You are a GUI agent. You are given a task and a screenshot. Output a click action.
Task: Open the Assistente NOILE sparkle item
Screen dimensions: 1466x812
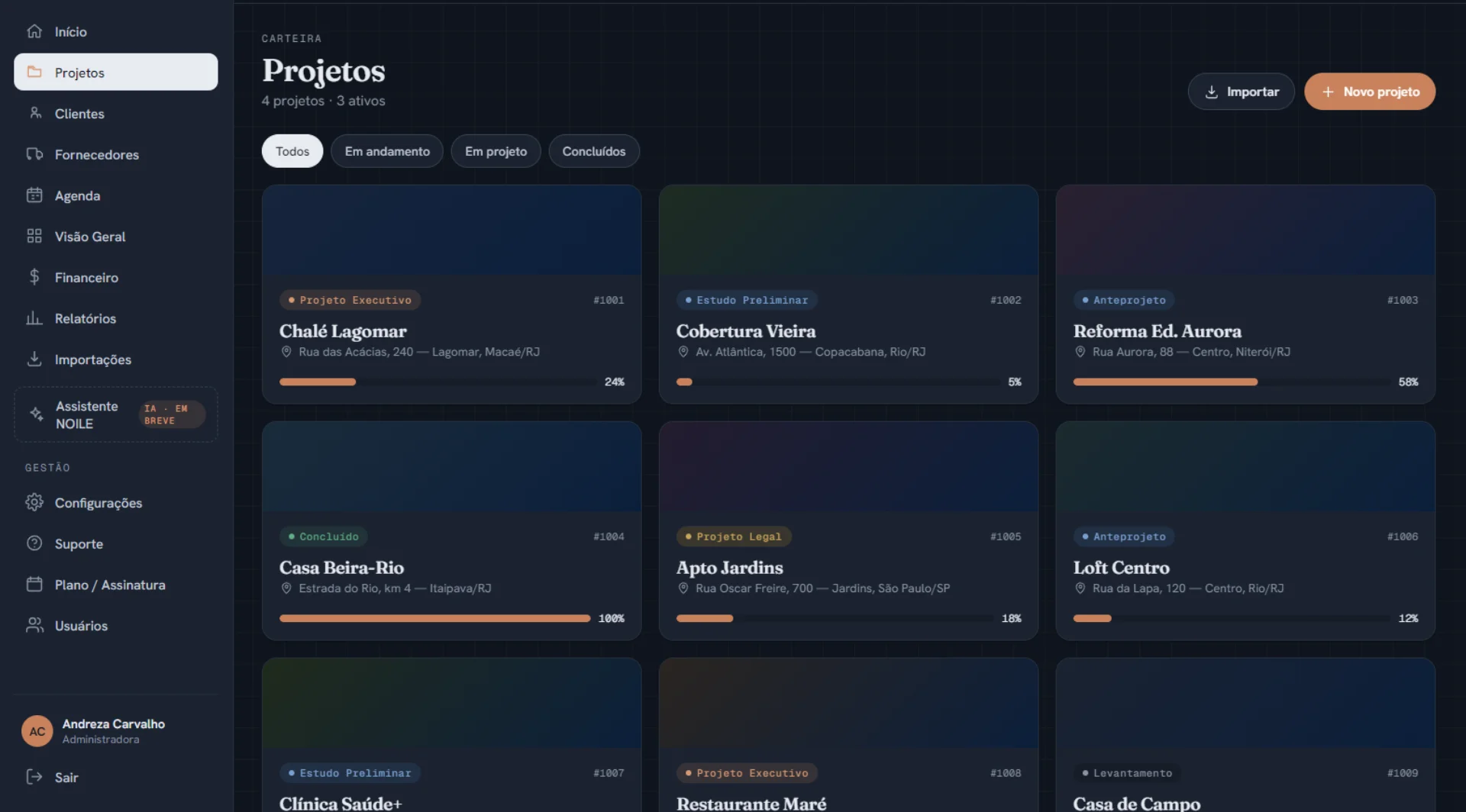coord(116,414)
